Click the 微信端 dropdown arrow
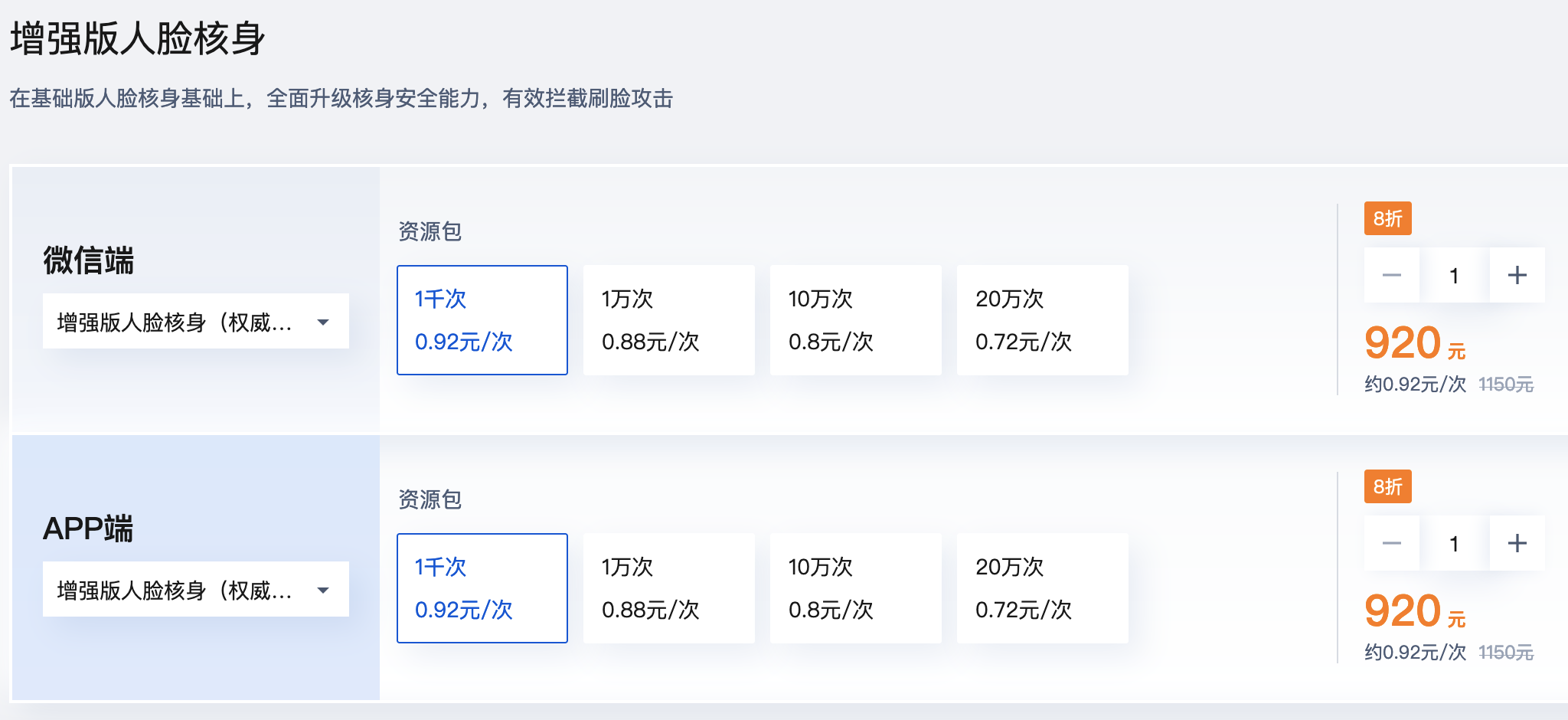The image size is (1568, 720). 324,320
